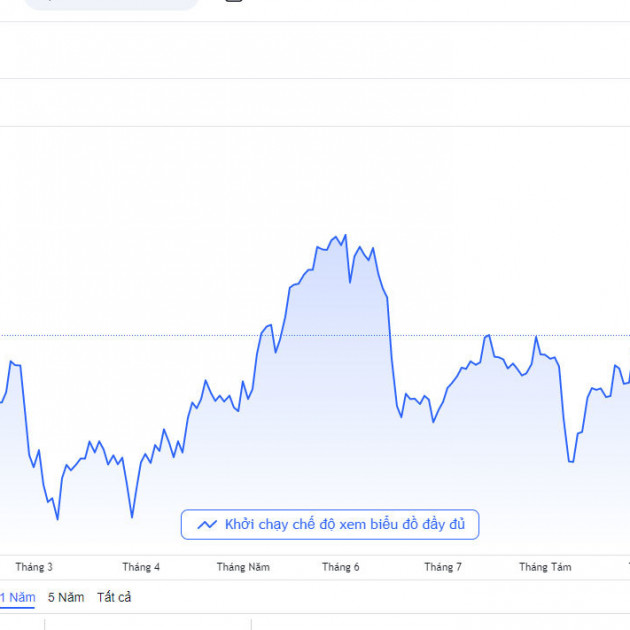Viewport: 630px width, 630px height.
Task: Click the Tháng 7 axis label
Action: [443, 567]
